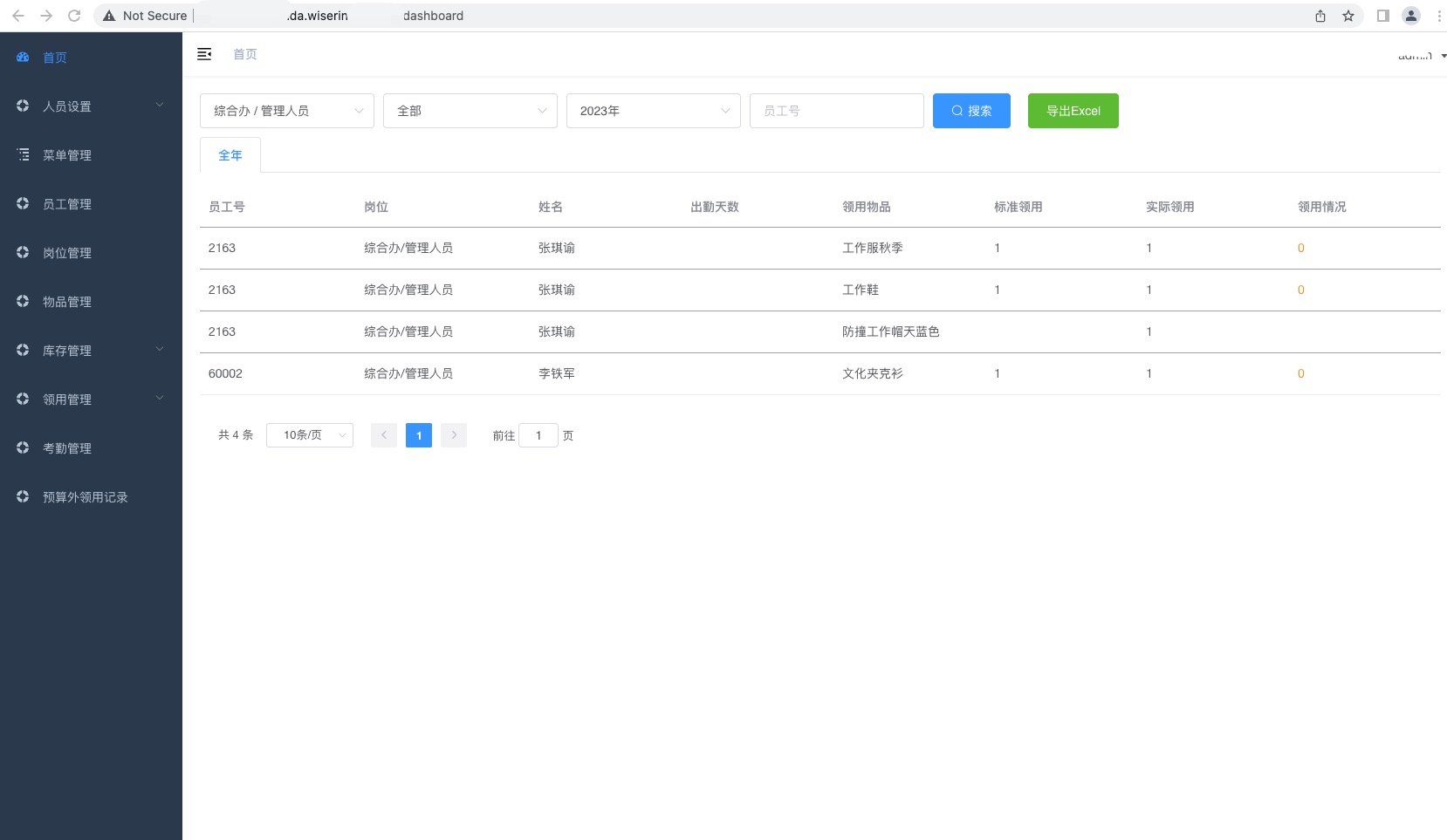Click the browser profile avatar icon
Viewport: 1447px width, 840px height.
click(x=1411, y=16)
